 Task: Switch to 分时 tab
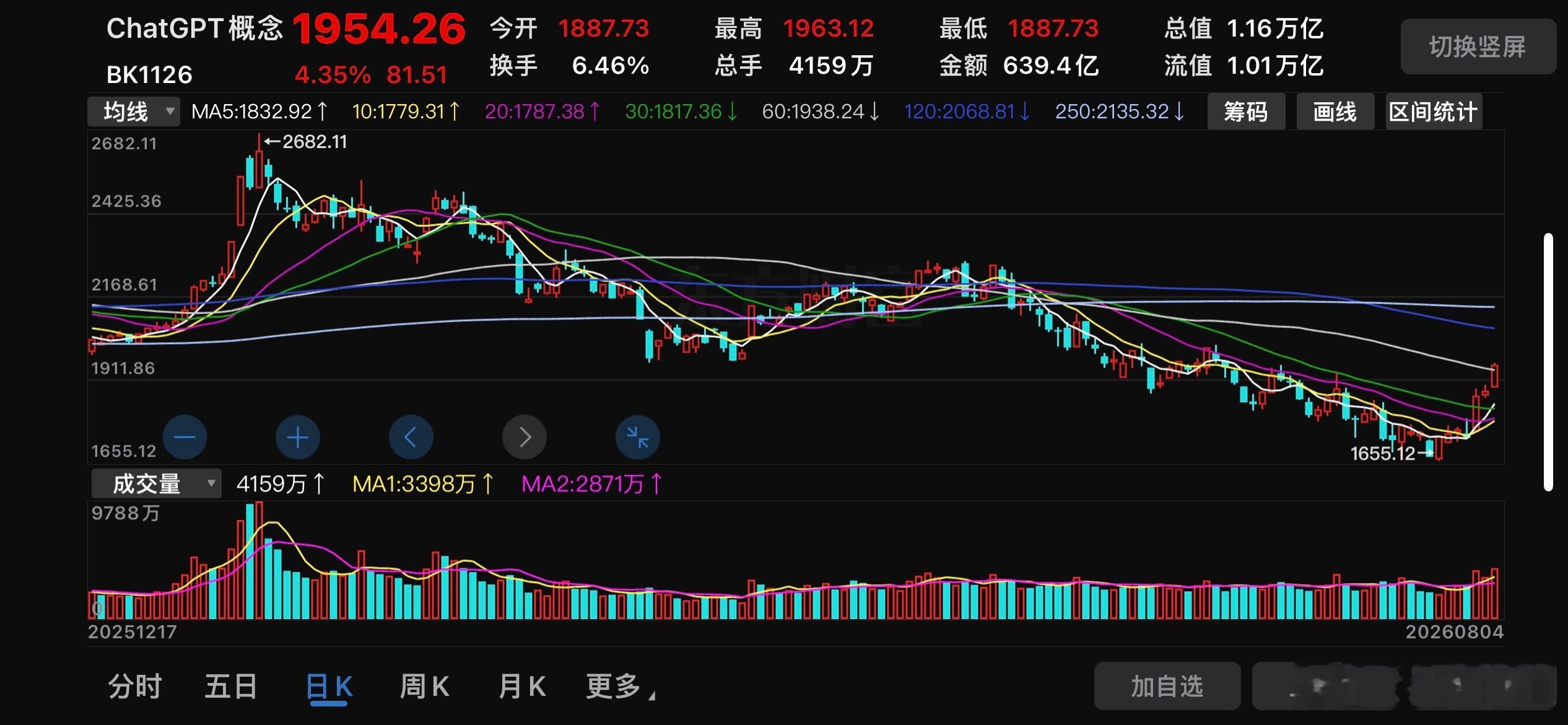click(135, 687)
